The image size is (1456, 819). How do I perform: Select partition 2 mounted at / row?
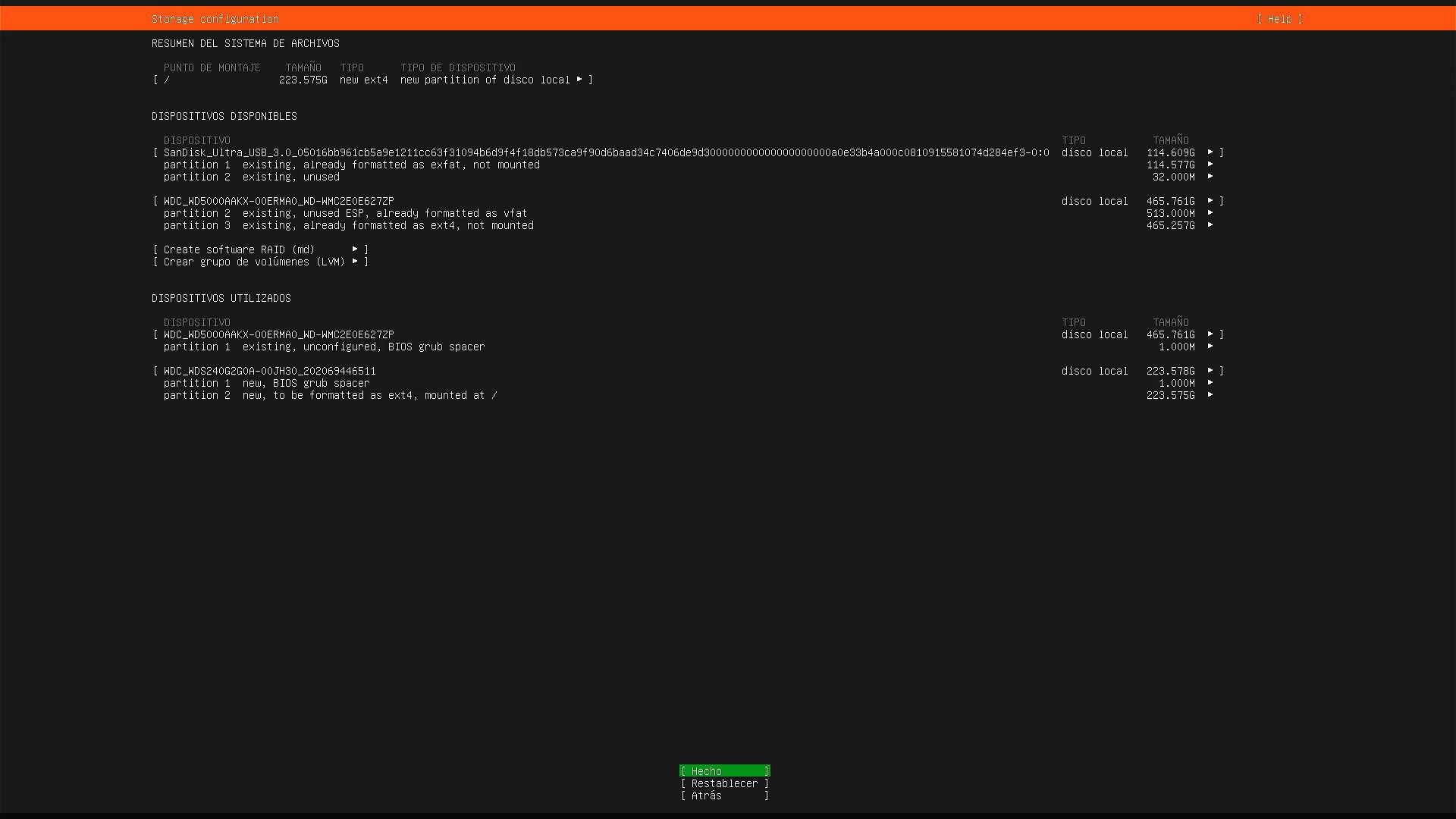coord(331,395)
